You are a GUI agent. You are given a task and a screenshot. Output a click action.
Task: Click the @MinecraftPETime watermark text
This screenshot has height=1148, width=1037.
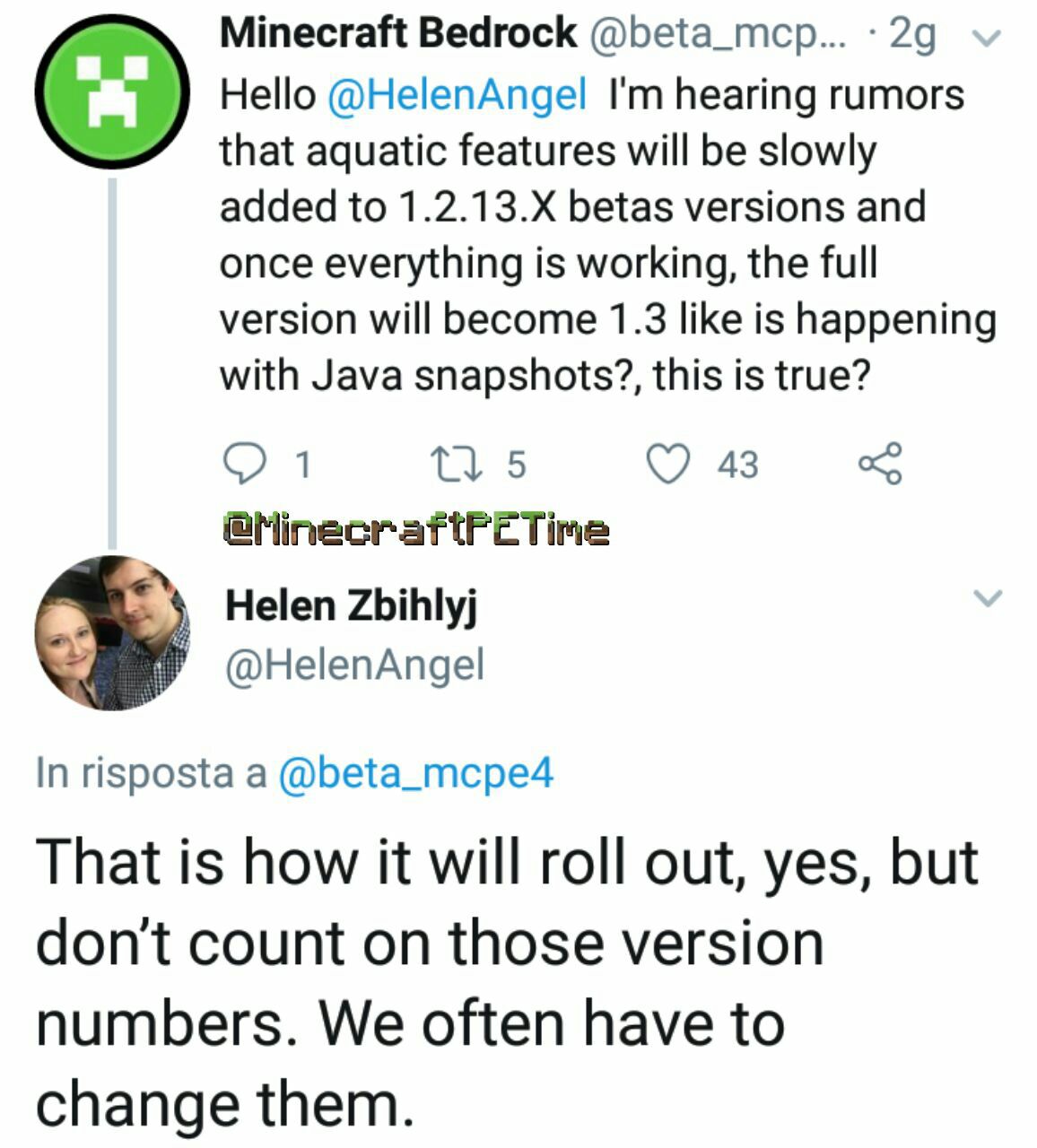(416, 530)
